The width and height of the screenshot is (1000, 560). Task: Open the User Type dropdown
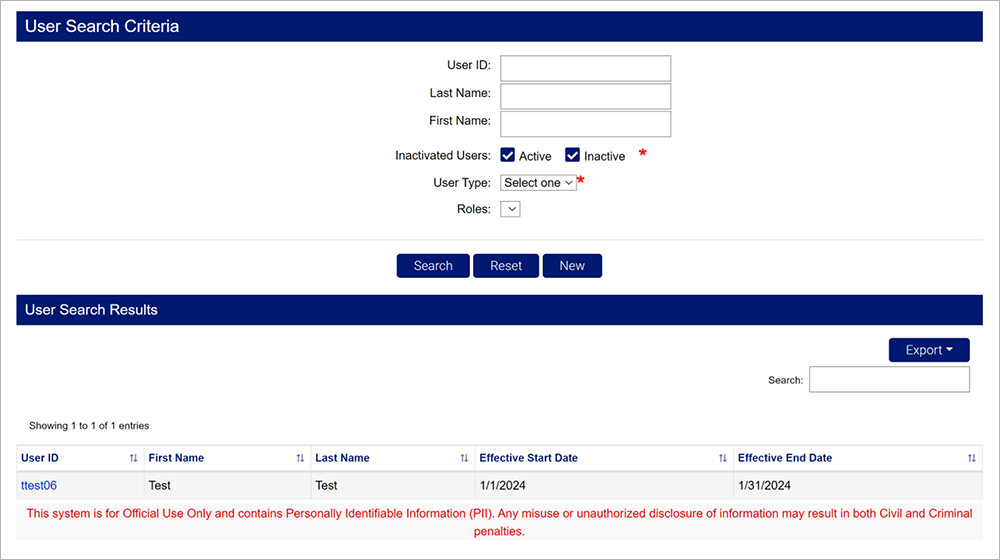[x=539, y=183]
